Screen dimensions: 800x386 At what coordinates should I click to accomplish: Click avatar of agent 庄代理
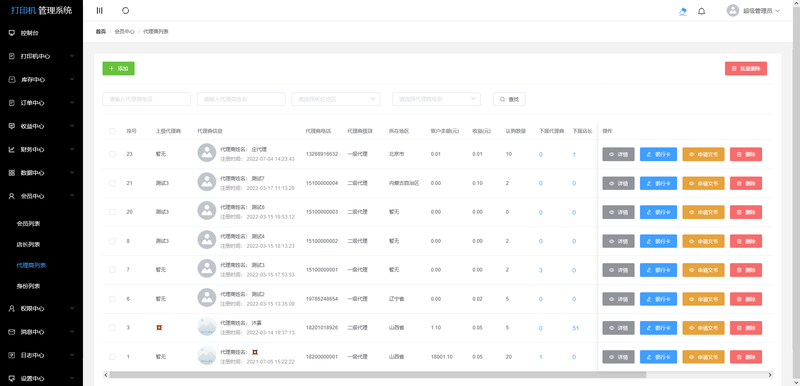[207, 153]
